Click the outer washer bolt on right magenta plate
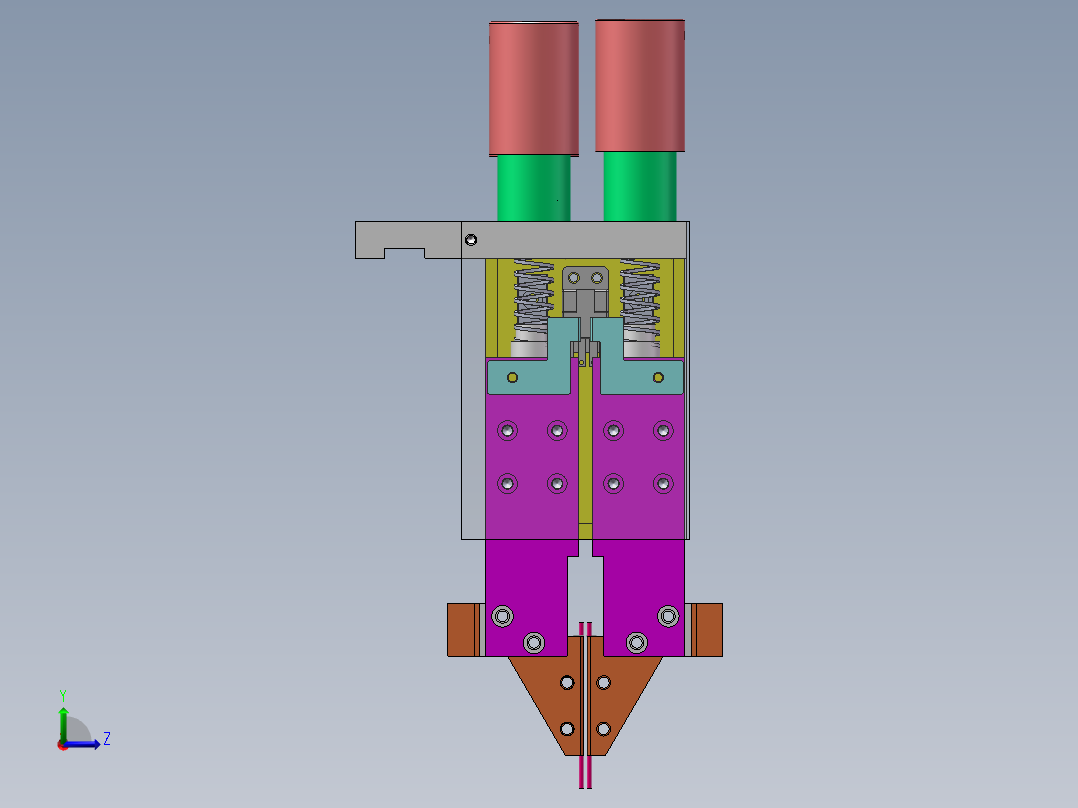1078x808 pixels. [668, 615]
